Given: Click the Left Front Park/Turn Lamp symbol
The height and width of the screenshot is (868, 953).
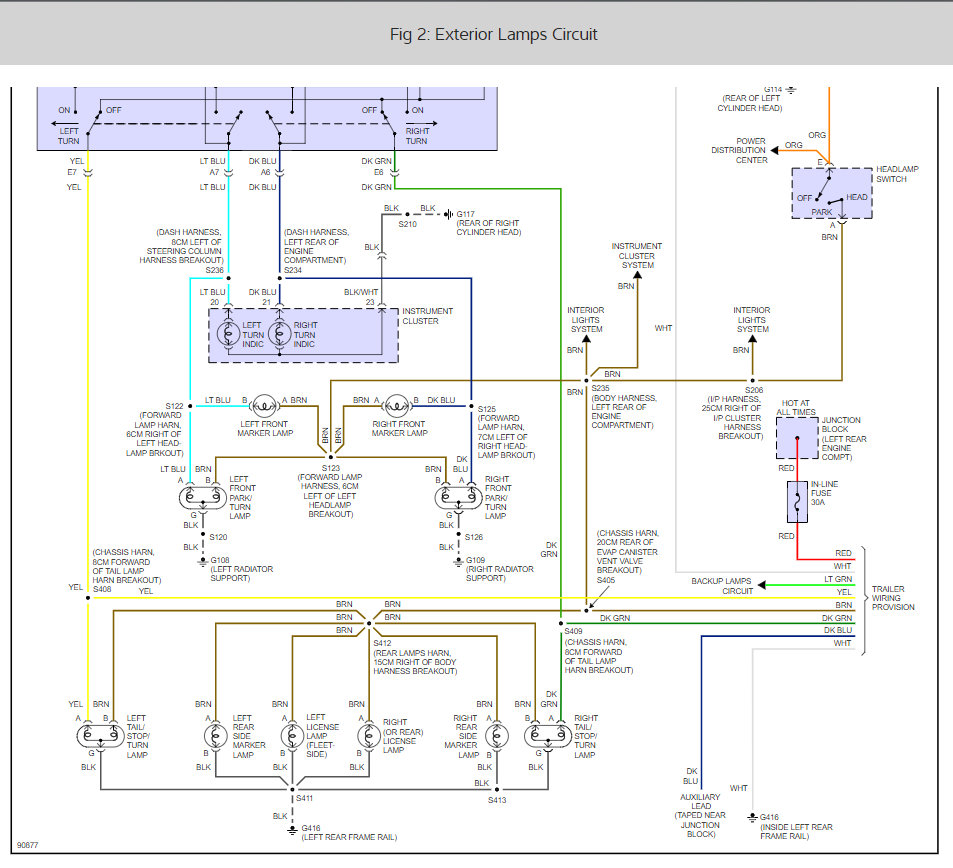Looking at the screenshot, I should click(202, 498).
